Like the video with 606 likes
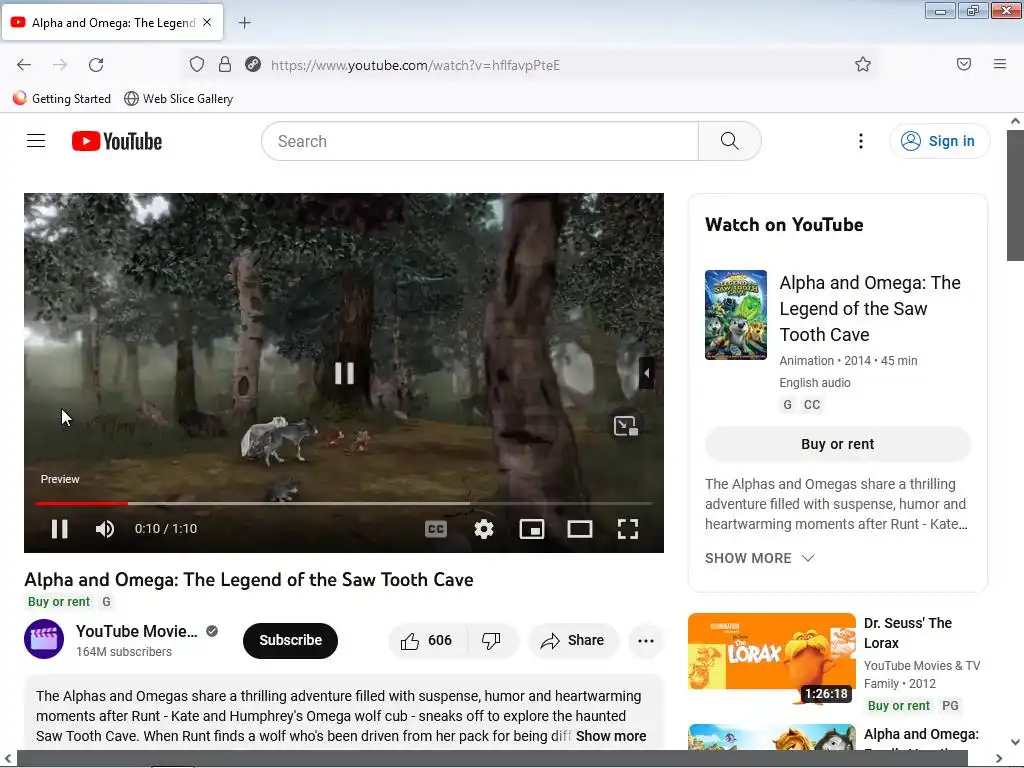 coord(427,641)
